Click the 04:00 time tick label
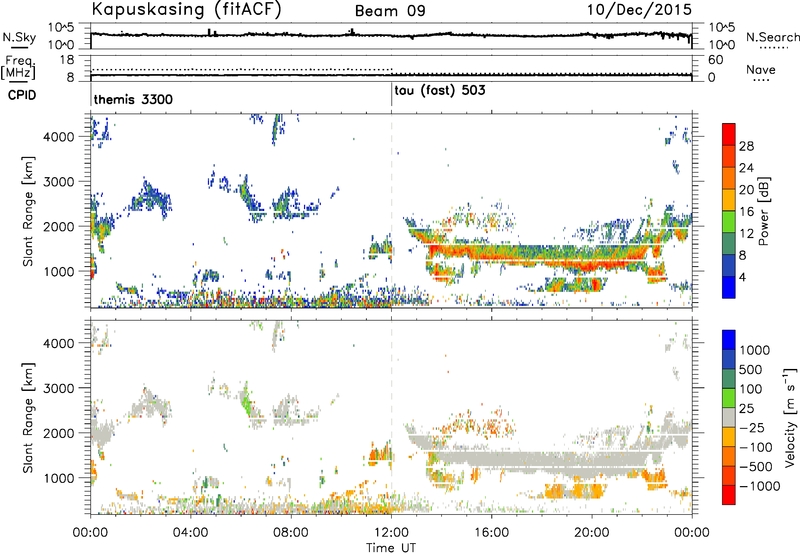 click(x=190, y=533)
